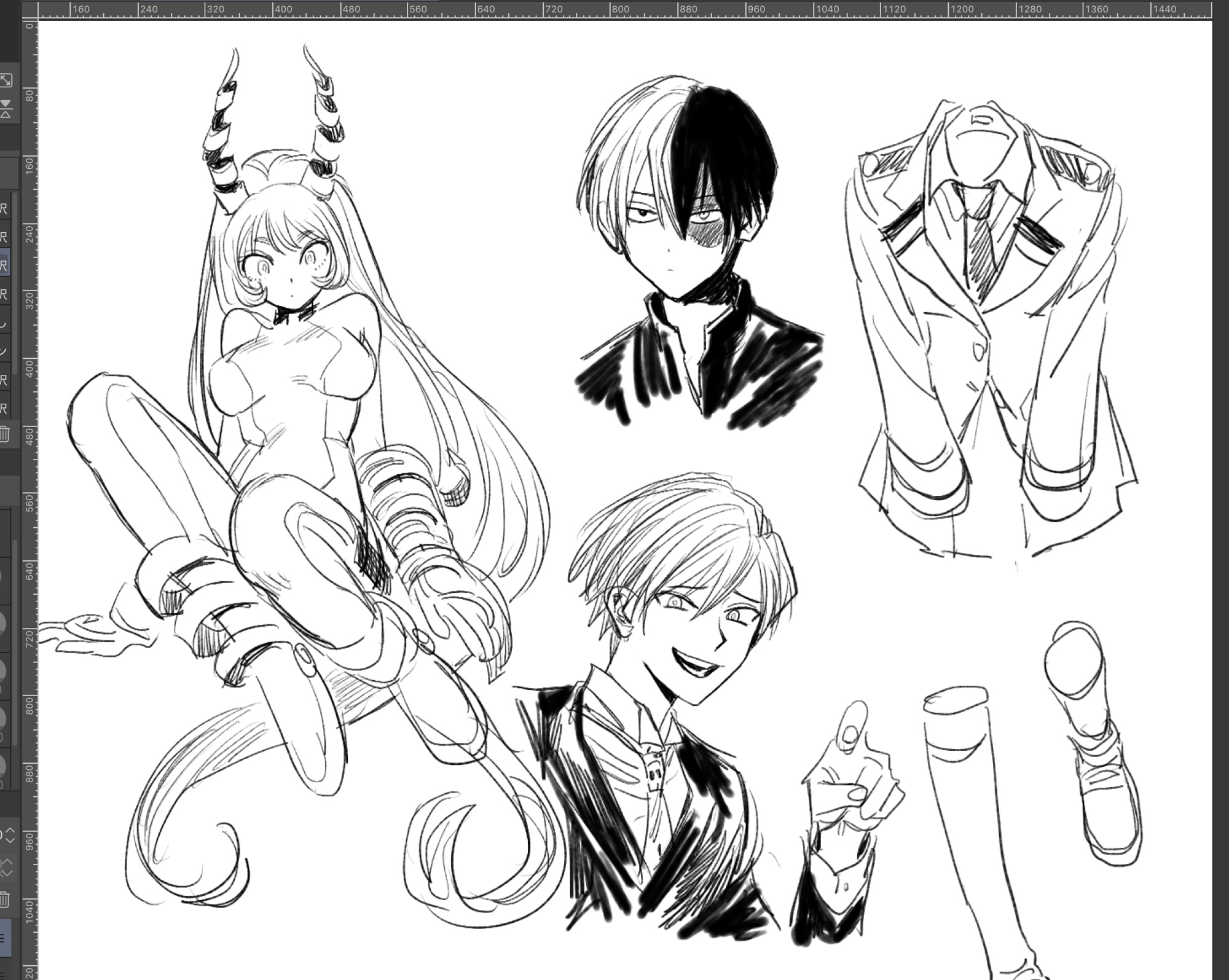Click the trash icon below the brush size presets
Screen dimensions: 1229x980
pyautogui.click(x=4, y=900)
